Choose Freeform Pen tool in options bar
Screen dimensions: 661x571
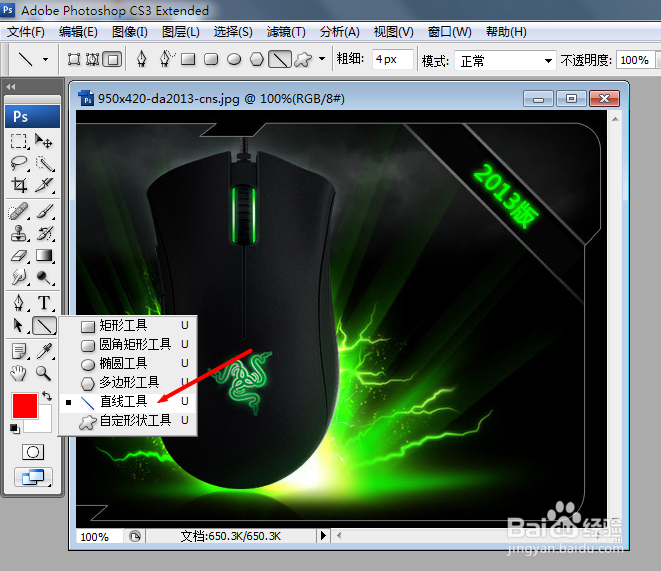click(166, 59)
